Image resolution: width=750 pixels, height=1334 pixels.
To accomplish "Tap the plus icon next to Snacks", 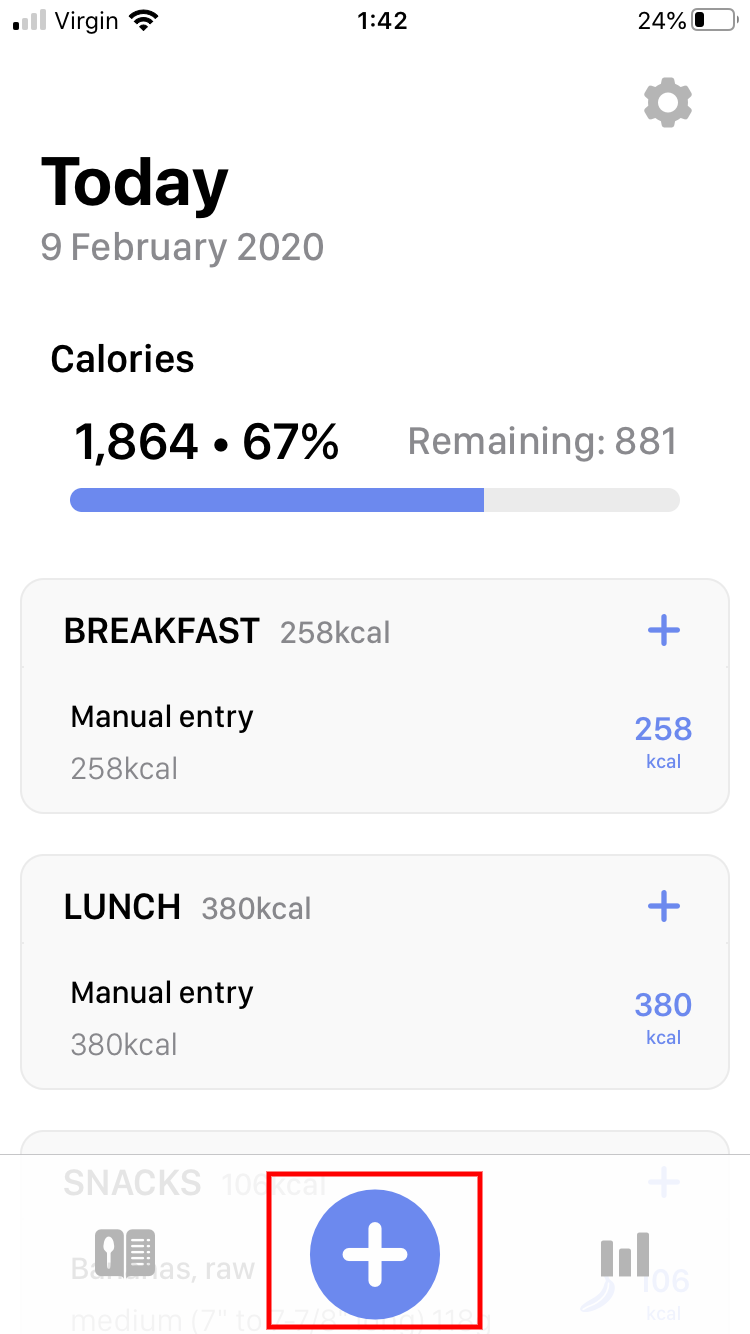I will (x=664, y=1182).
